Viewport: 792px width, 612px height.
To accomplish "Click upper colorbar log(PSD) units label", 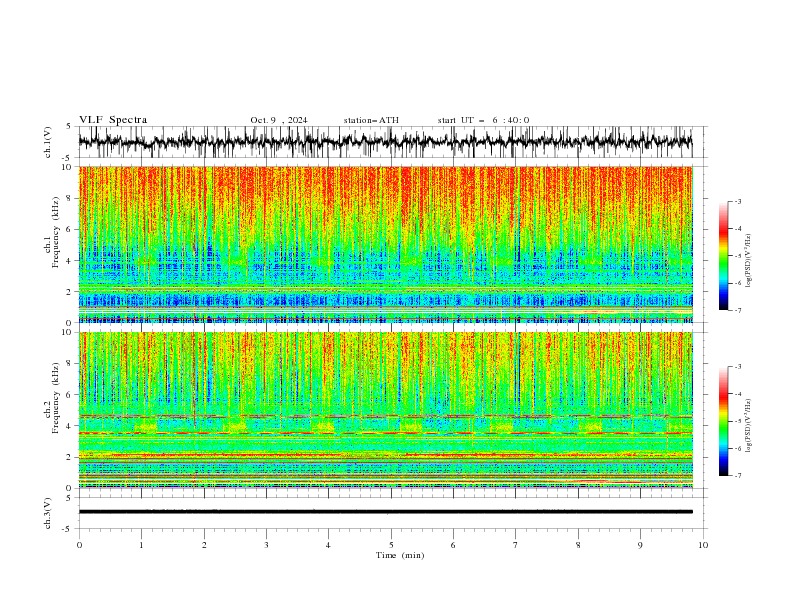I will click(x=749, y=260).
